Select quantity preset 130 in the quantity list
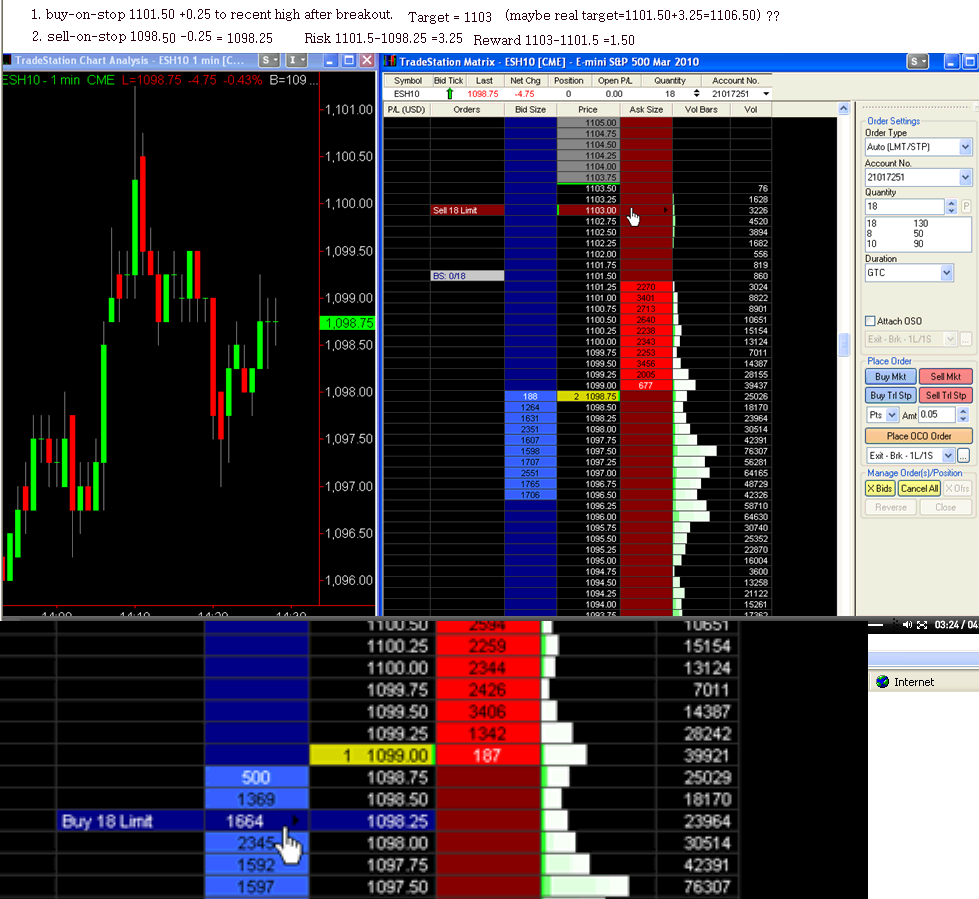This screenshot has width=979, height=899. 921,224
